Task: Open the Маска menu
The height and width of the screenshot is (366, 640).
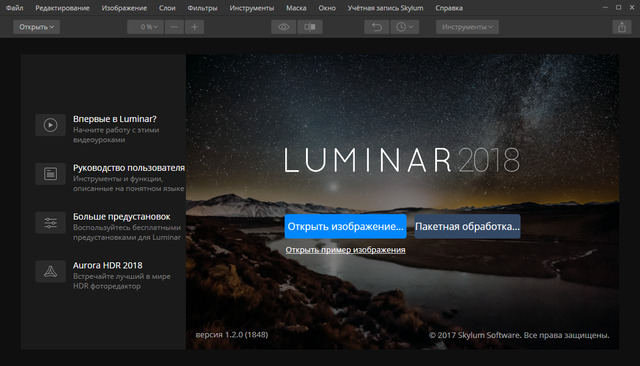Action: pos(296,8)
